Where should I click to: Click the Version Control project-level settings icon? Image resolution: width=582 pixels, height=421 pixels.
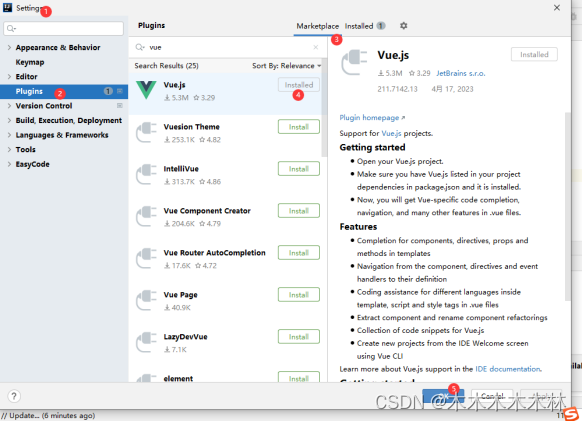click(x=120, y=106)
